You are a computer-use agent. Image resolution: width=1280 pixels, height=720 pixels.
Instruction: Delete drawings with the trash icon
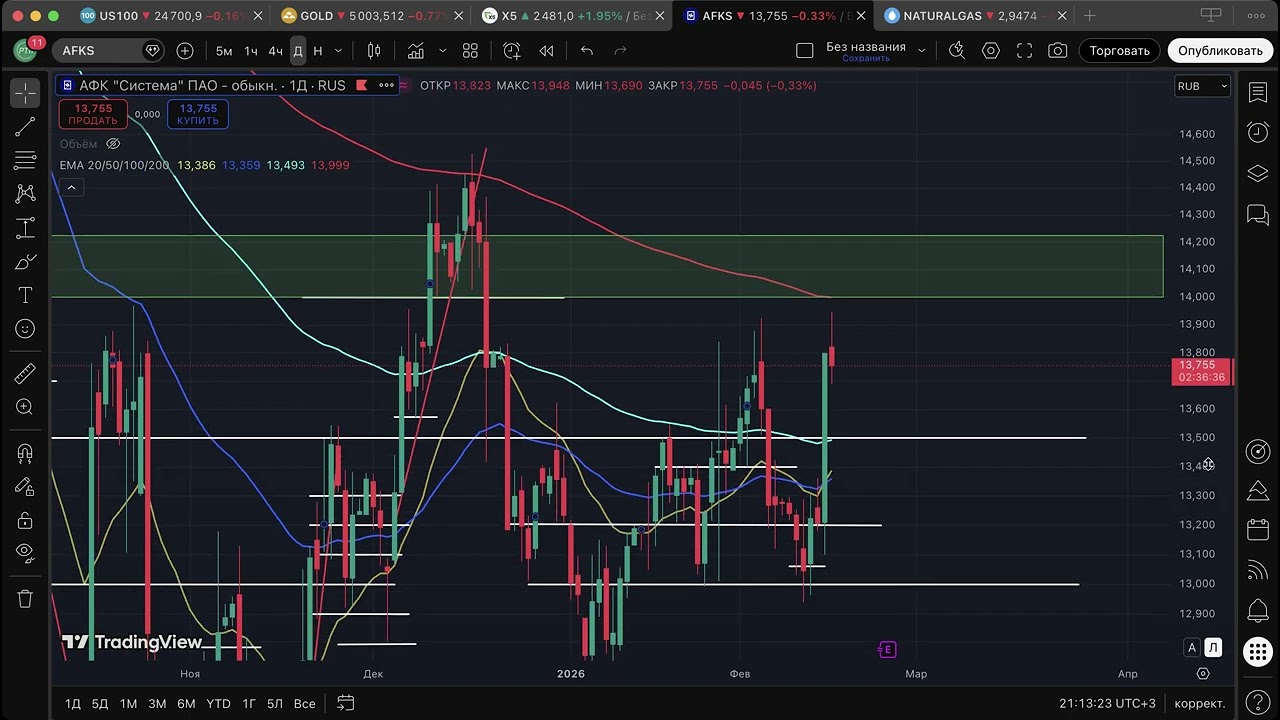[25, 599]
